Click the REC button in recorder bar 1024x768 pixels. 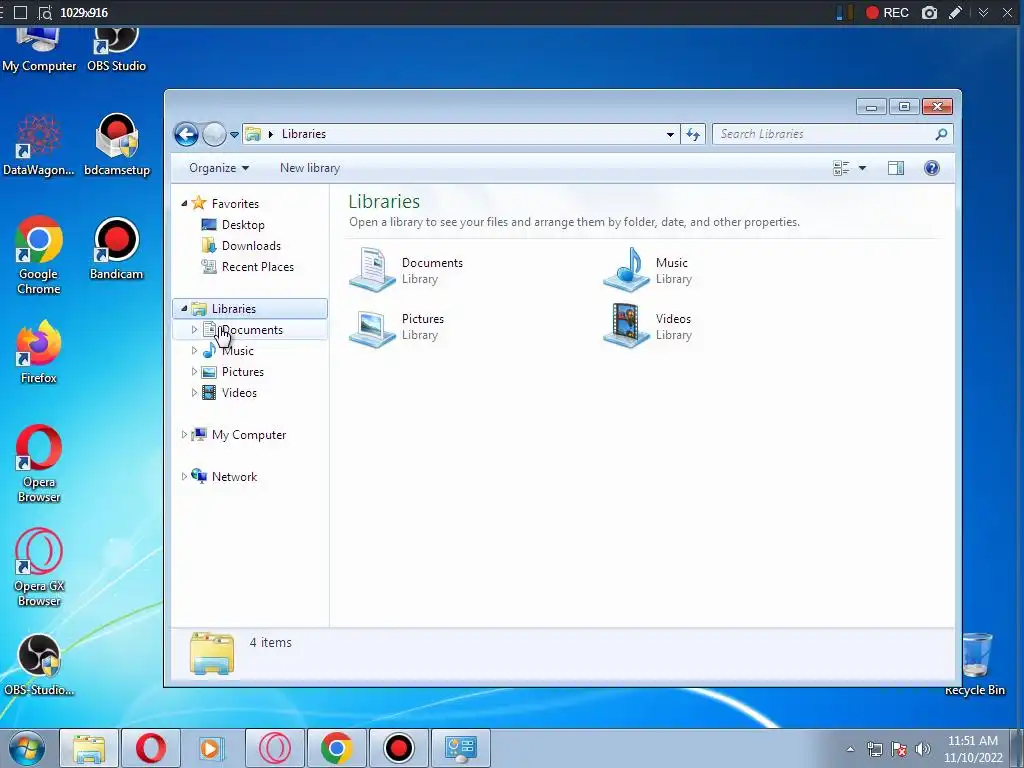click(887, 12)
